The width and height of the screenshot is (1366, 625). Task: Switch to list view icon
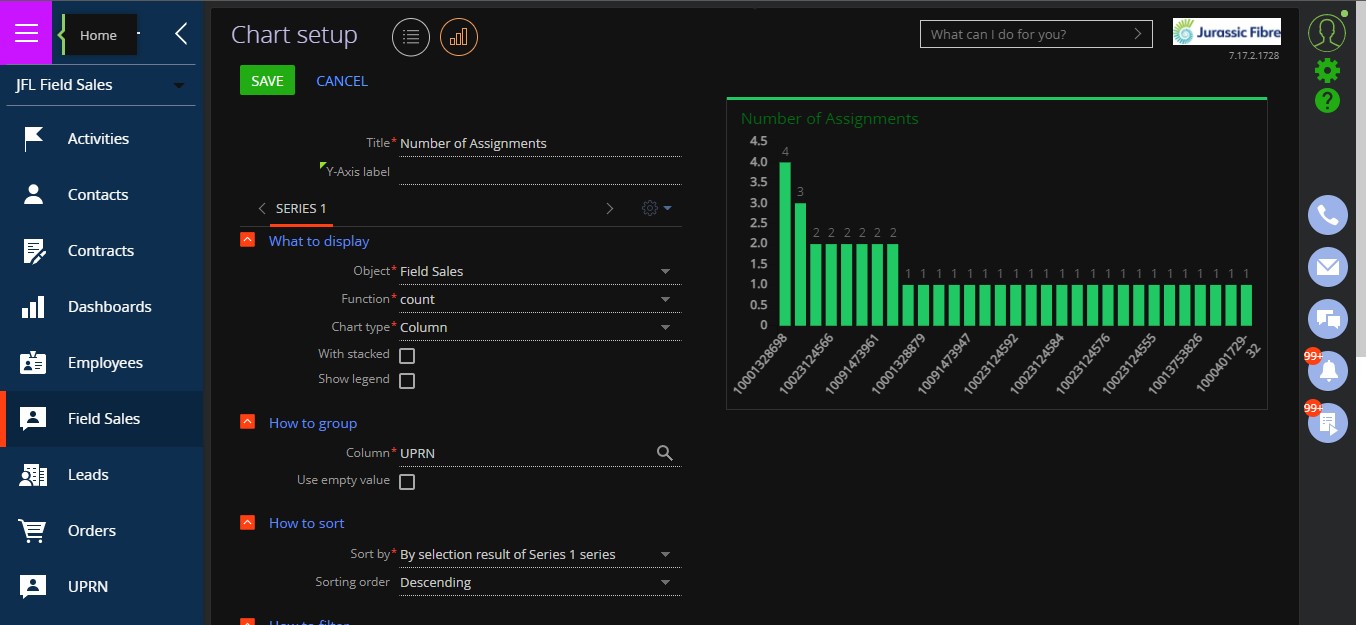click(x=411, y=37)
